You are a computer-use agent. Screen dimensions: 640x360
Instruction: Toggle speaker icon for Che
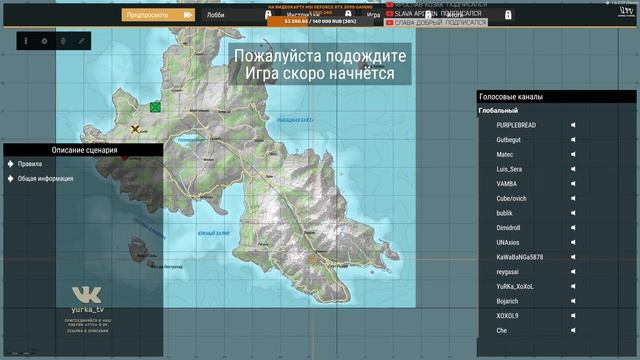click(x=573, y=330)
